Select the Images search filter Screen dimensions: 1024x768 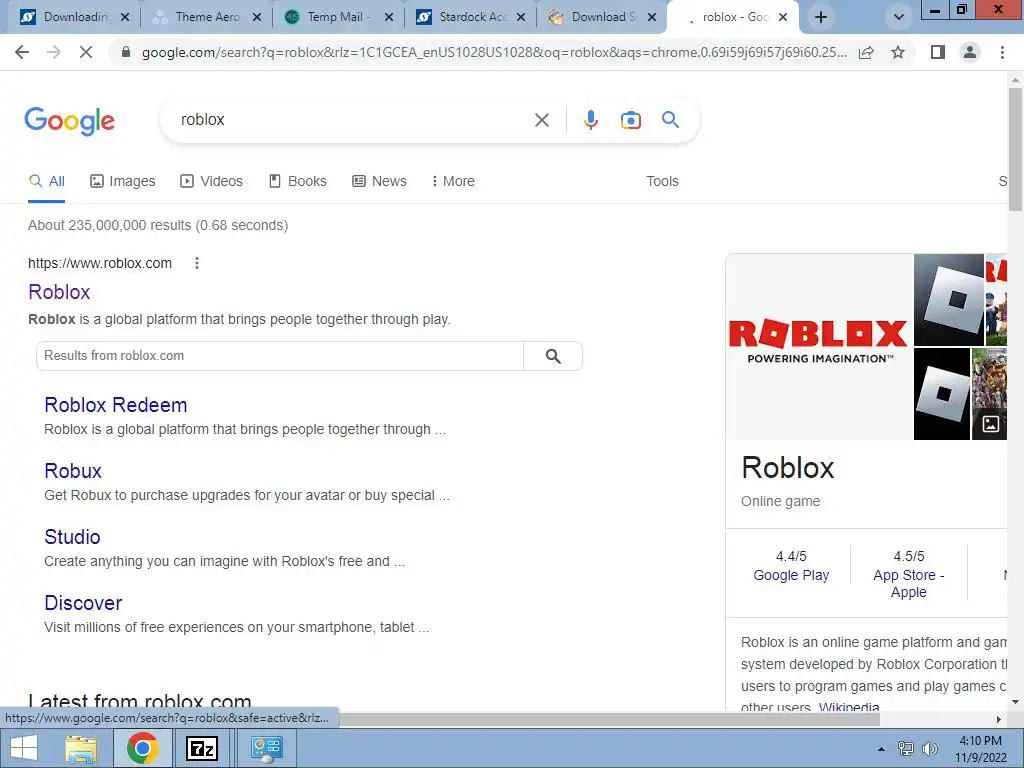point(123,181)
